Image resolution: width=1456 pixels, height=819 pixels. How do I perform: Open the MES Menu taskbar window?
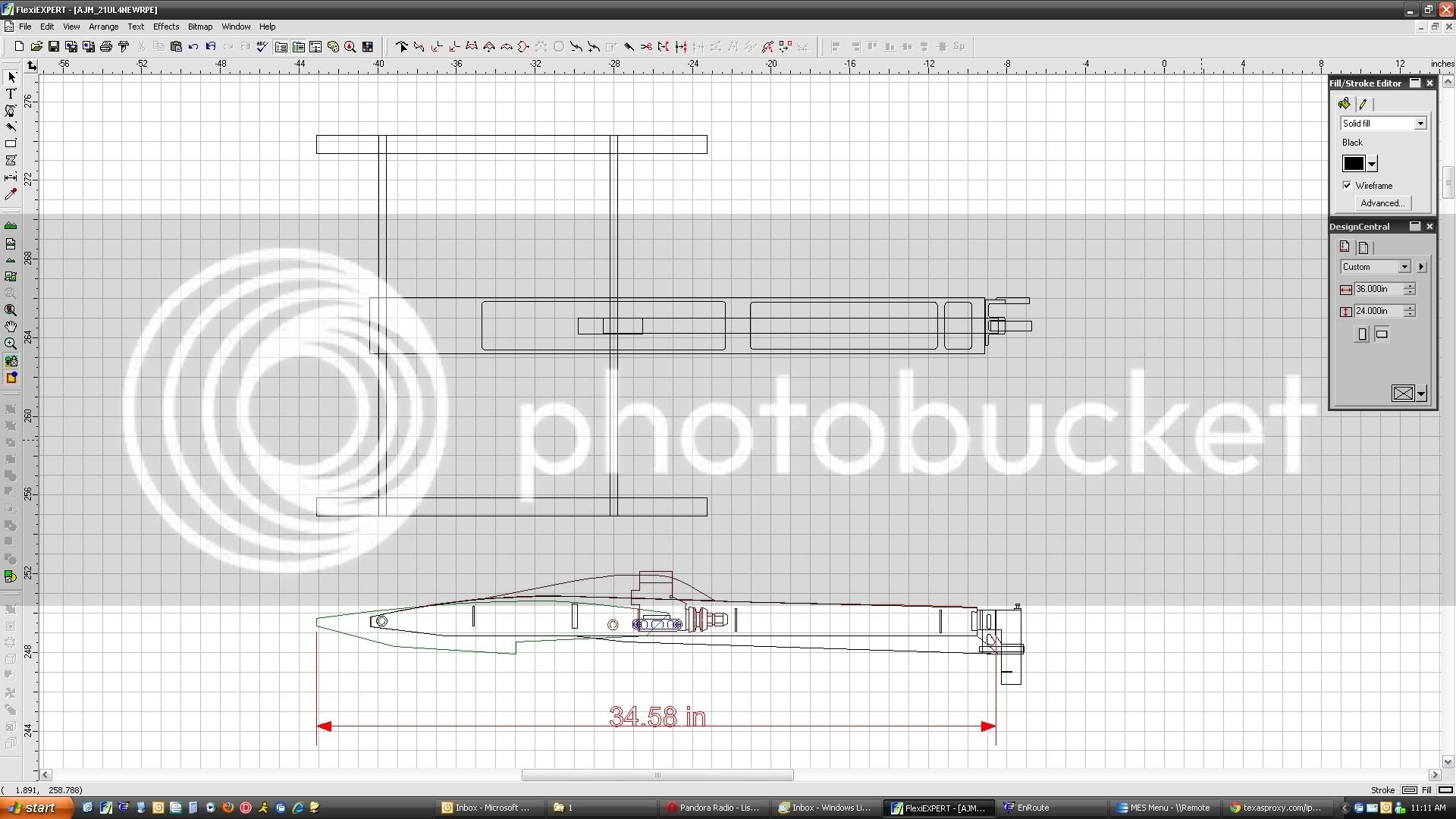pos(1165,808)
